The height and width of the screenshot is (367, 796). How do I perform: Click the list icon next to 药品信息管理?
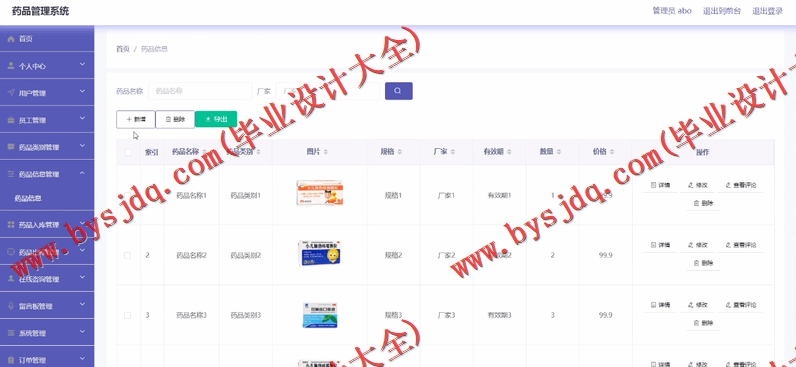tap(11, 174)
